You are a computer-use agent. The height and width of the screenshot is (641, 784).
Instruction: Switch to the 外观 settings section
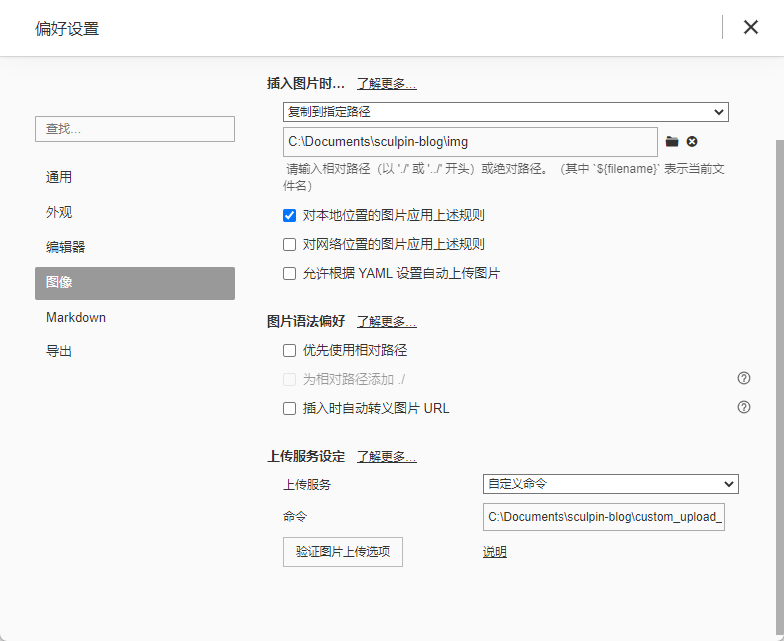[x=59, y=212]
